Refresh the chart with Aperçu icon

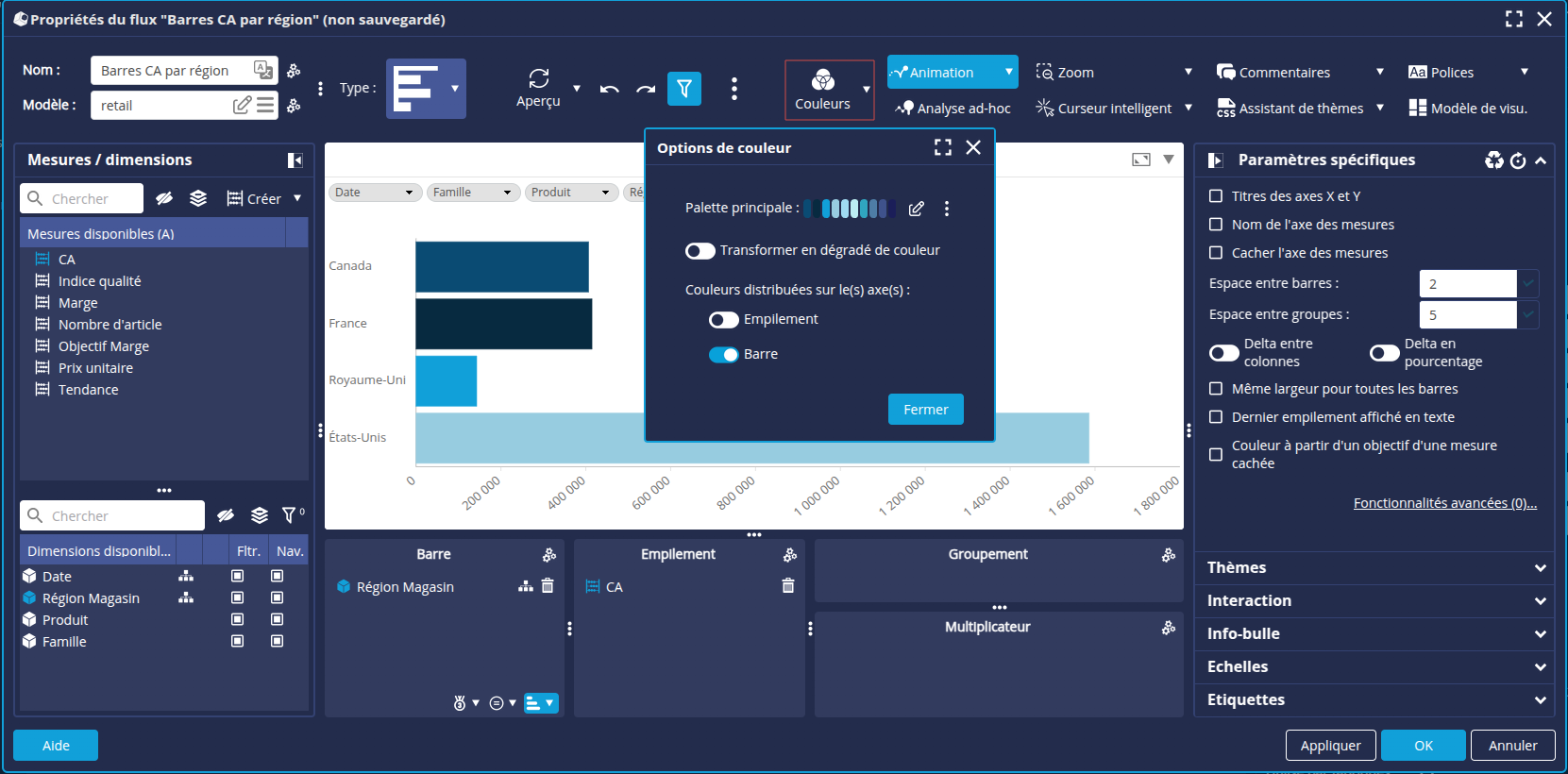pos(538,78)
